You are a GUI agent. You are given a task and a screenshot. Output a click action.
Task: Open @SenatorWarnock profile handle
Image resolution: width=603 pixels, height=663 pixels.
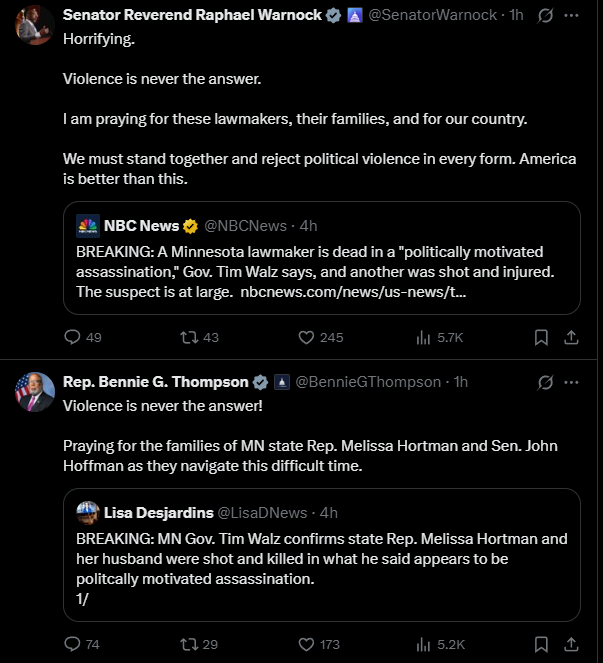click(433, 15)
